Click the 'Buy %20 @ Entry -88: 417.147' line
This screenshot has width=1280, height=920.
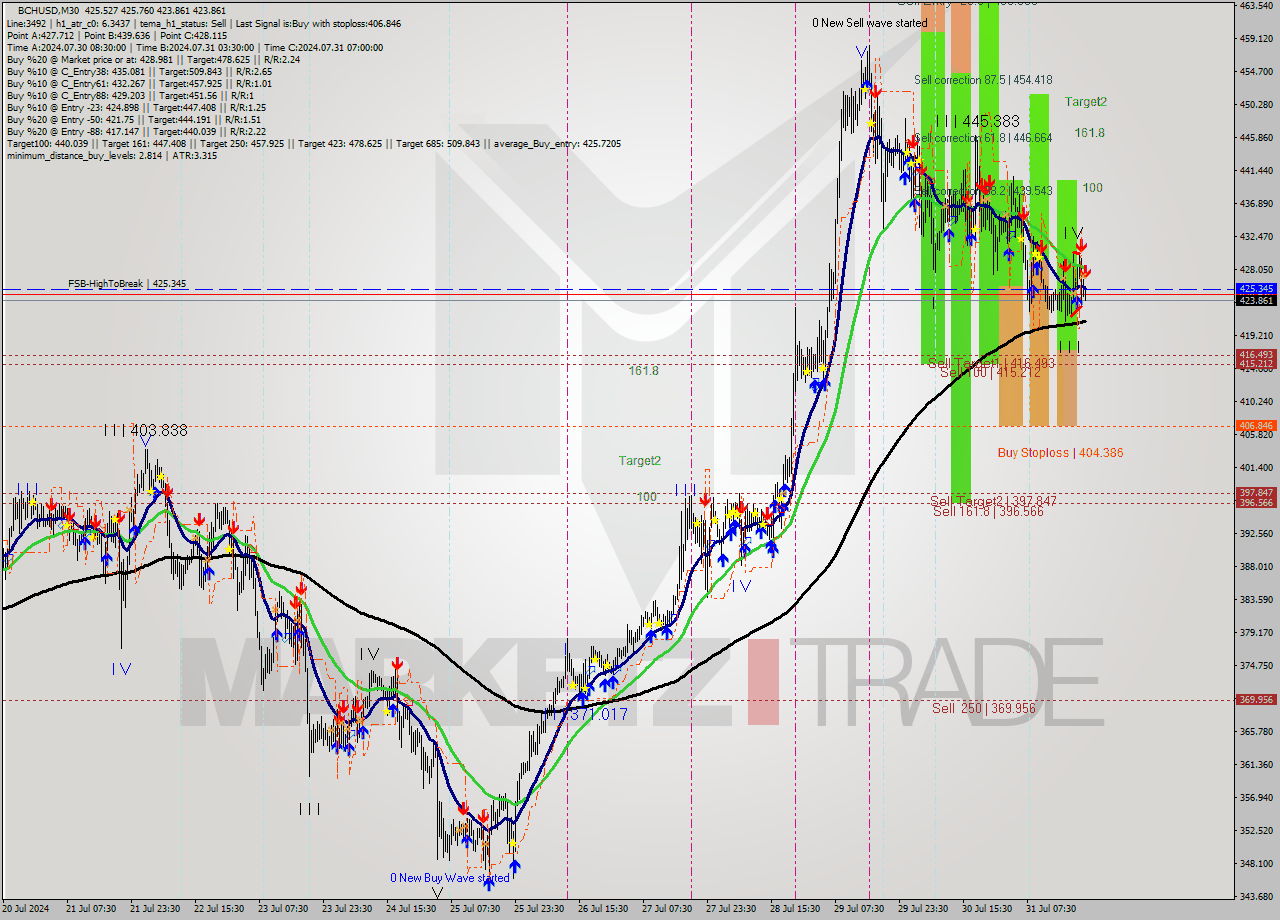pyautogui.click(x=136, y=131)
